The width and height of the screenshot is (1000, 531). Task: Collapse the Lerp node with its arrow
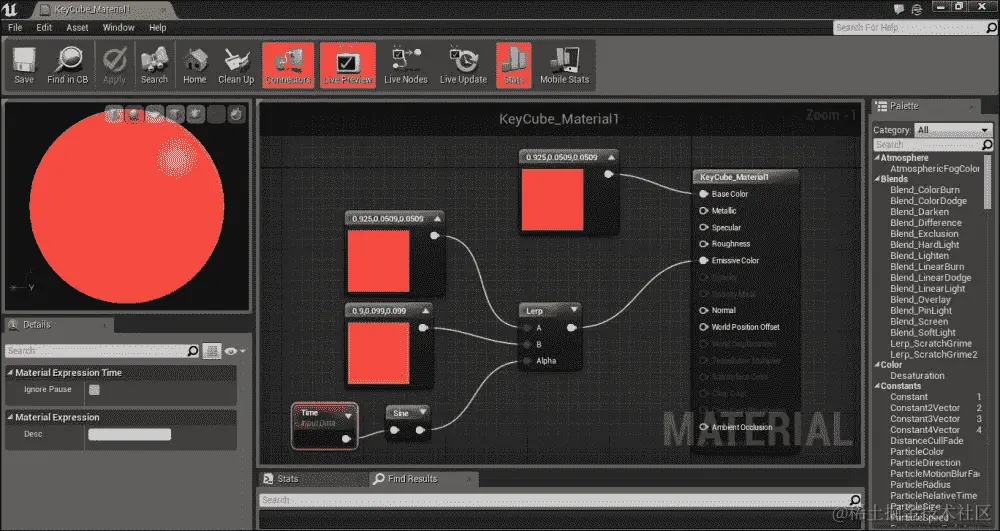(574, 310)
